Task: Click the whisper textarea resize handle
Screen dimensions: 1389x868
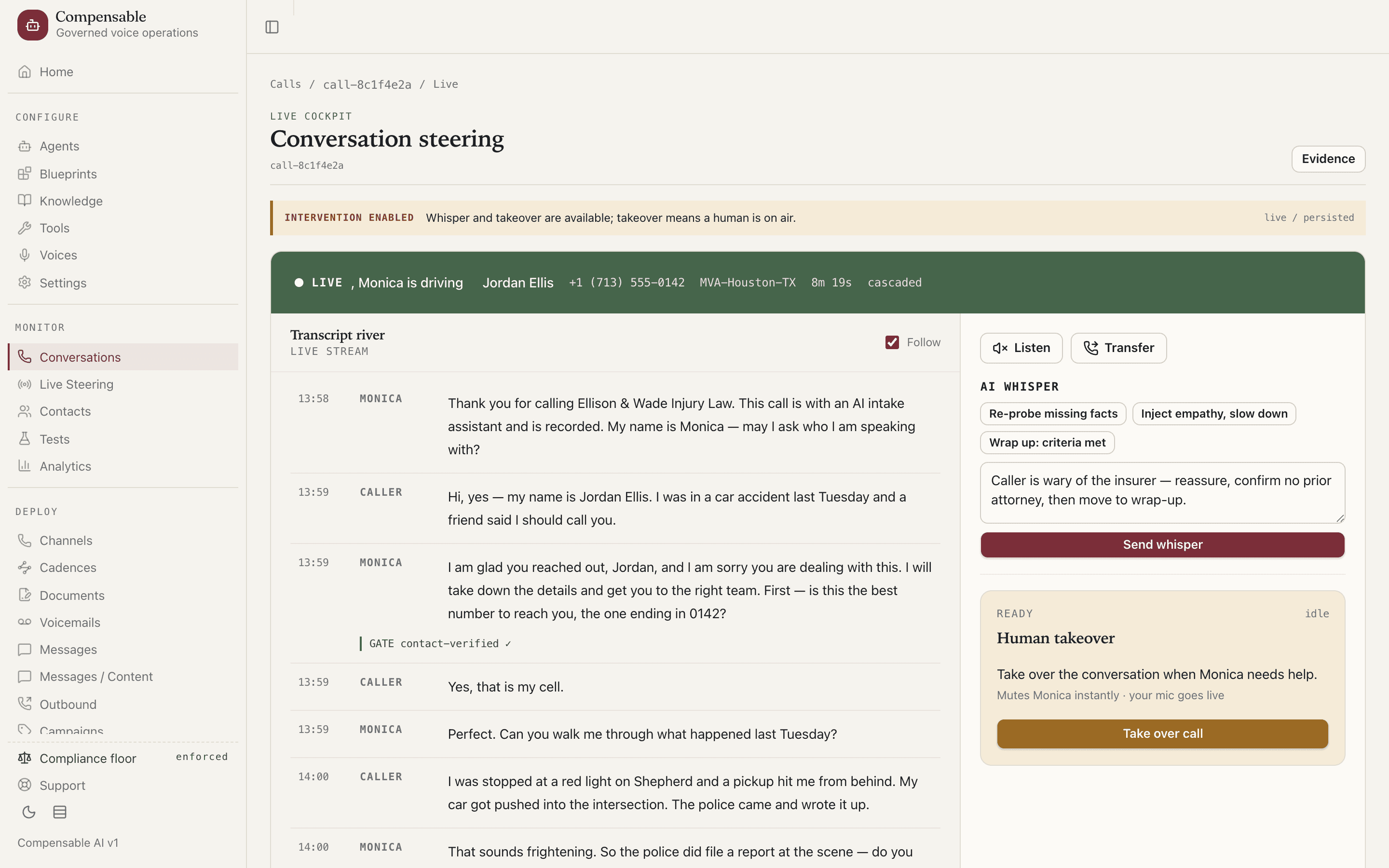Action: pyautogui.click(x=1340, y=518)
